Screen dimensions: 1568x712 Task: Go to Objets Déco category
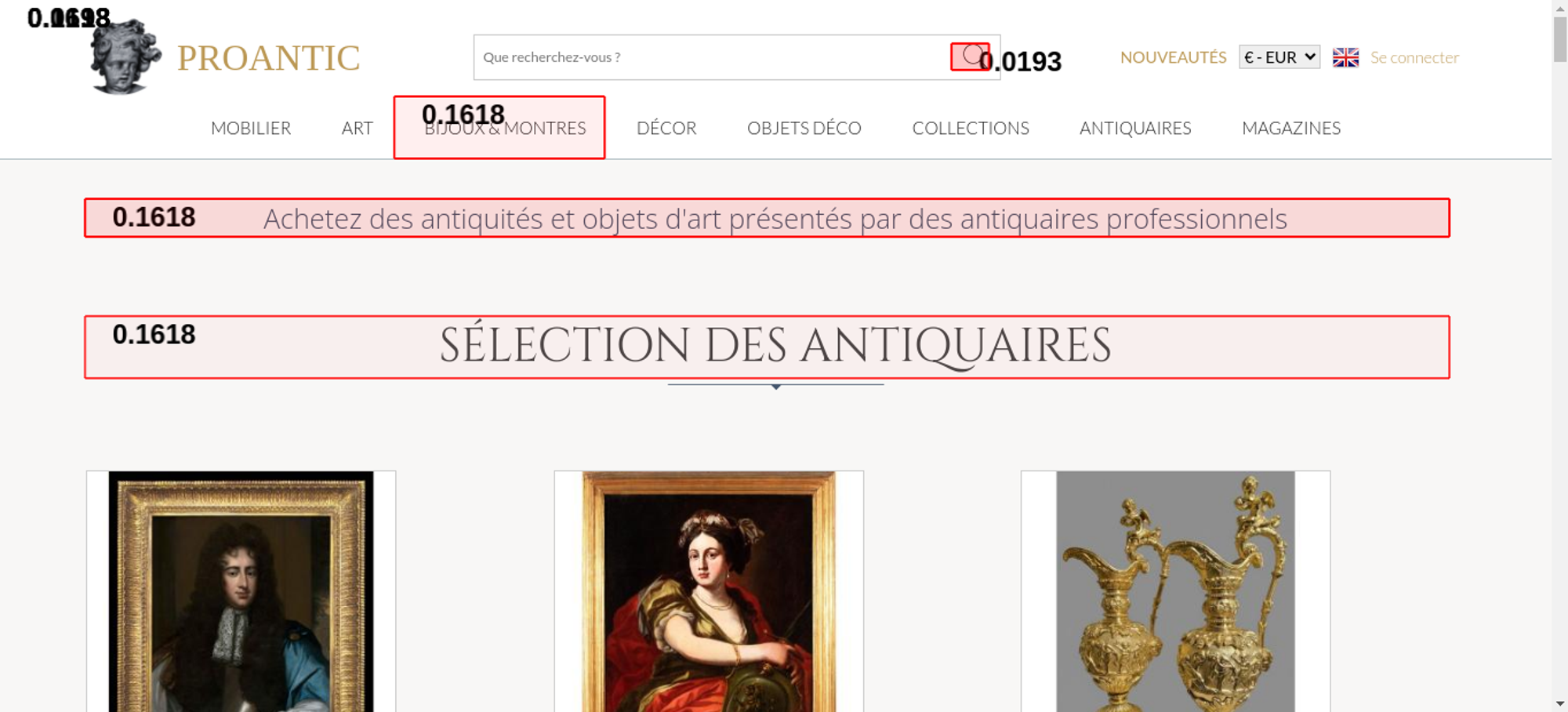(804, 128)
